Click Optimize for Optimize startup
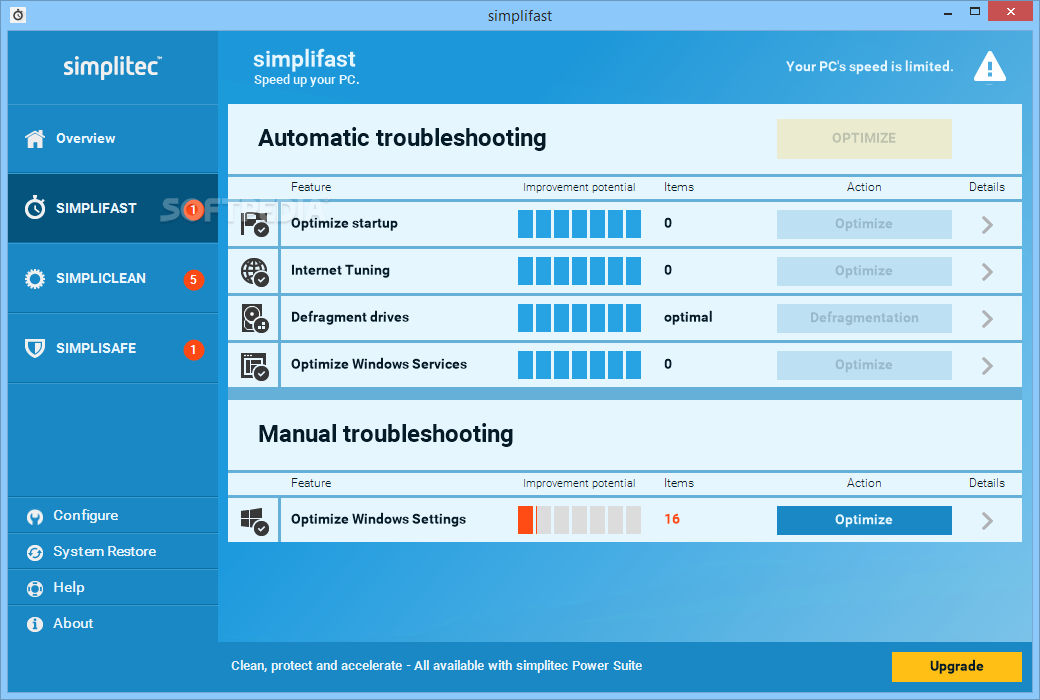This screenshot has height=700, width=1040. coord(864,224)
